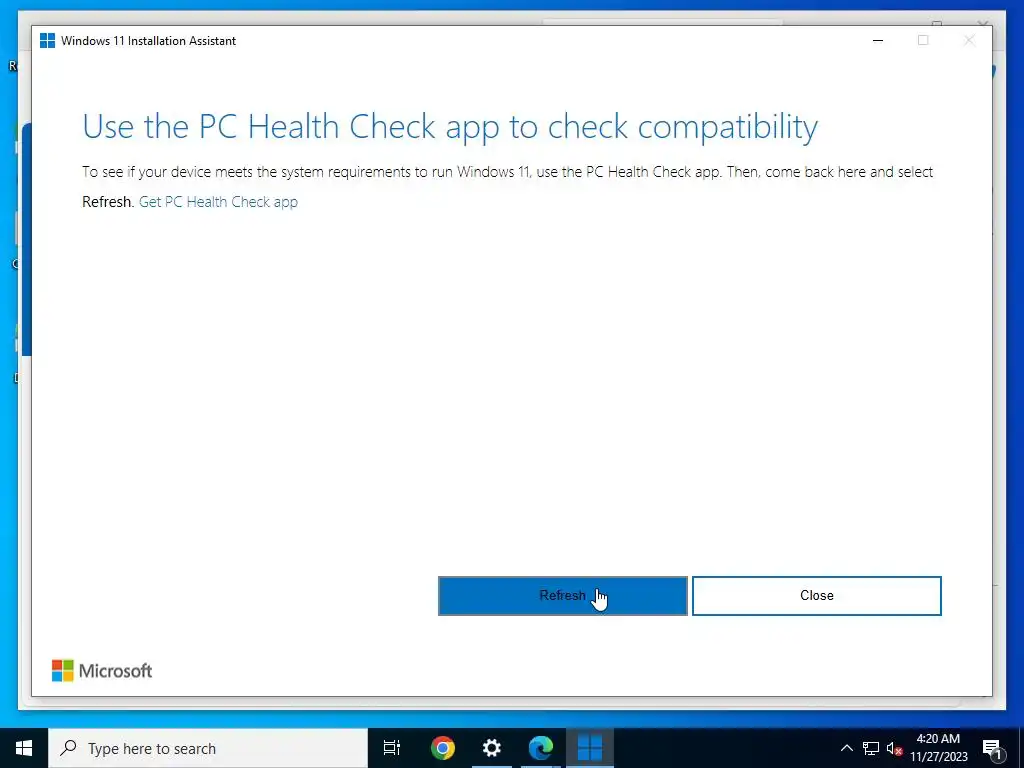Click the Windows logo in title bar
The height and width of the screenshot is (768, 1024).
coord(48,40)
